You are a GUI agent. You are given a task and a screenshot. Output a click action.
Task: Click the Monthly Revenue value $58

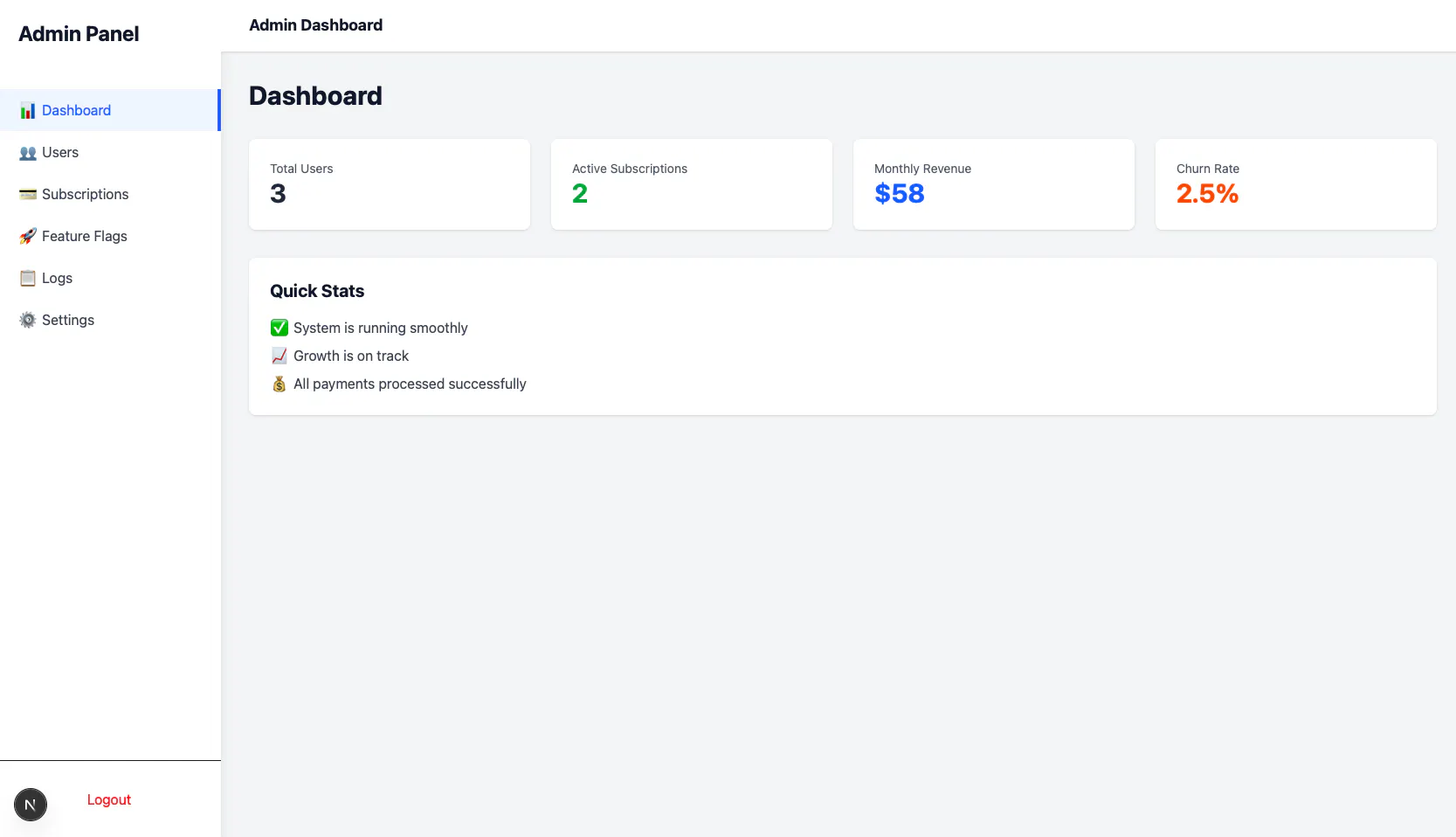[900, 193]
